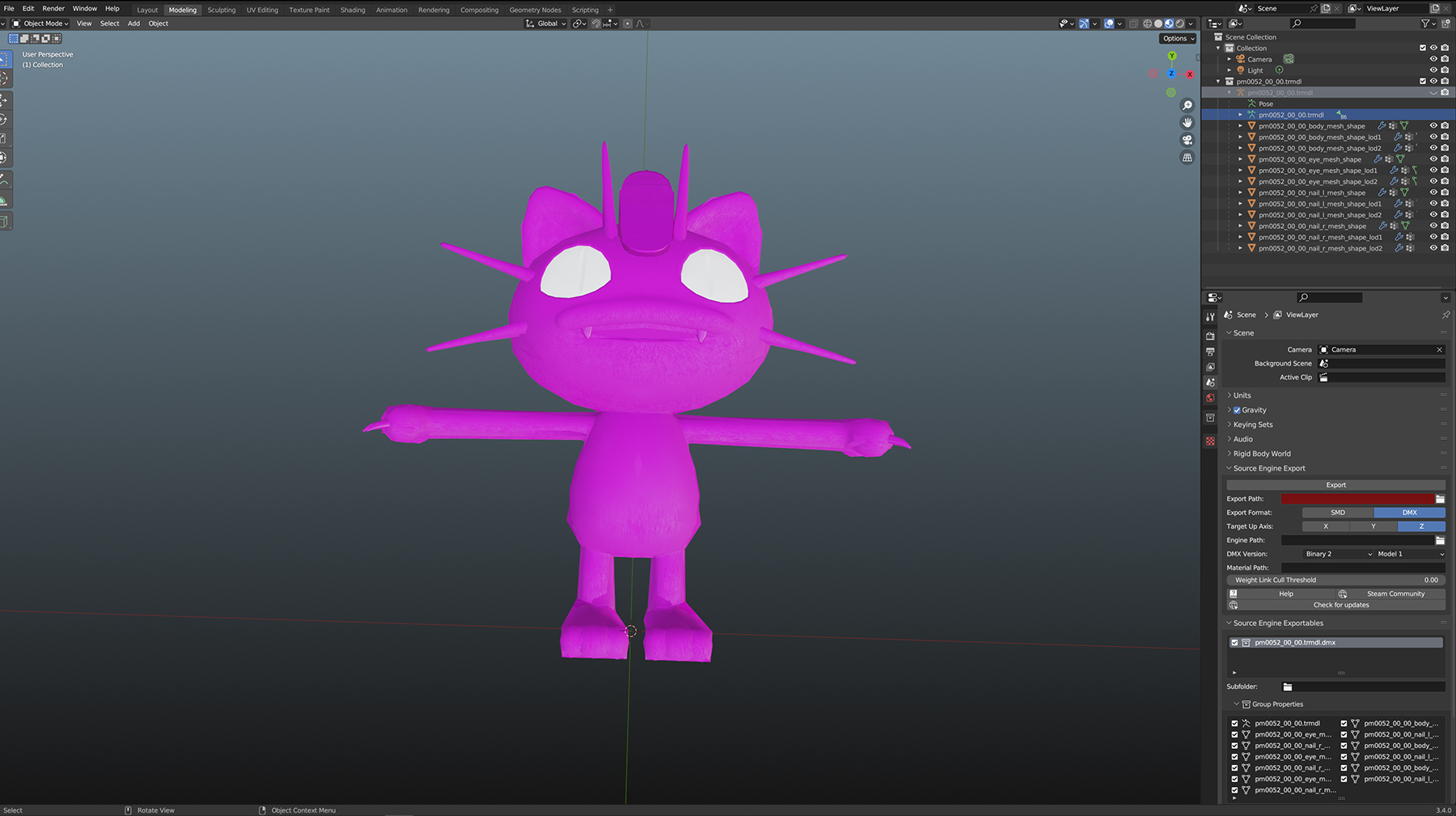The height and width of the screenshot is (816, 1456).
Task: Click the Export Path folder browse icon
Action: click(x=1440, y=499)
